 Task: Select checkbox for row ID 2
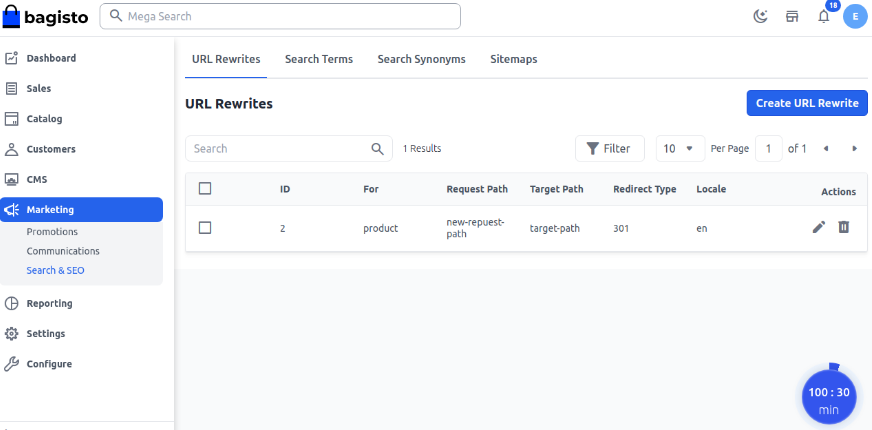[205, 228]
